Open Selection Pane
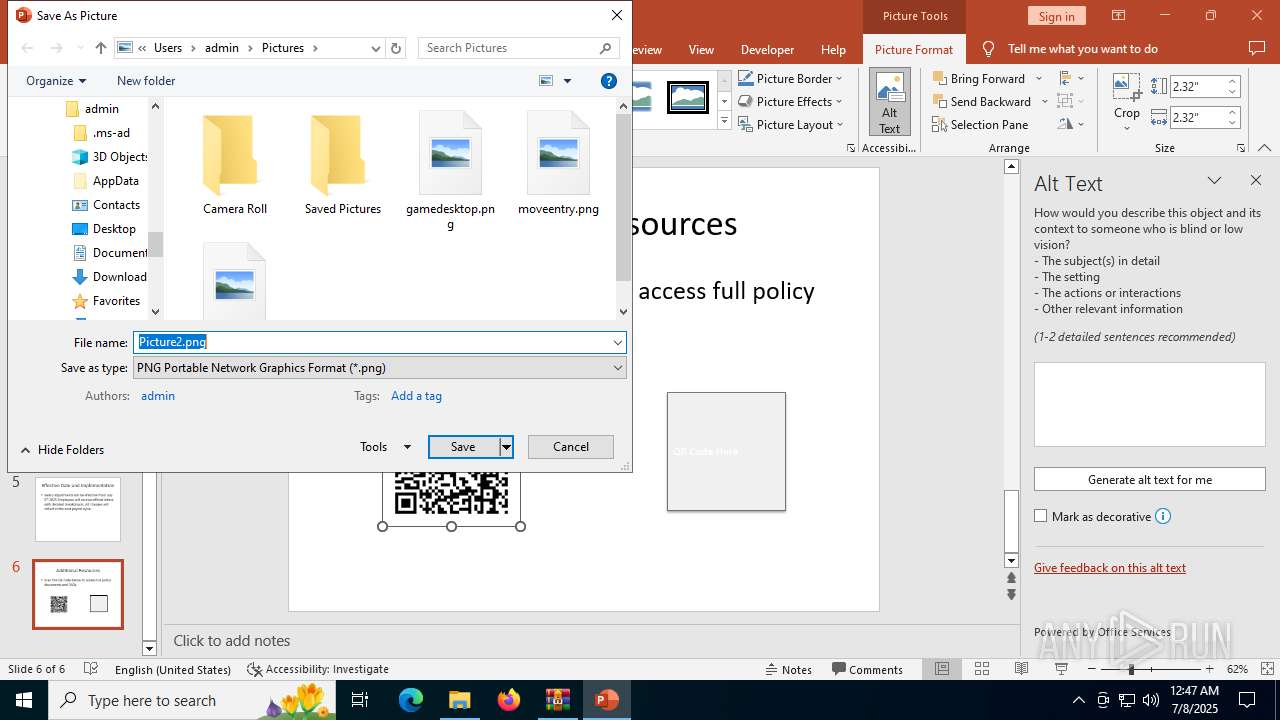The width and height of the screenshot is (1280, 720). pyautogui.click(x=980, y=125)
